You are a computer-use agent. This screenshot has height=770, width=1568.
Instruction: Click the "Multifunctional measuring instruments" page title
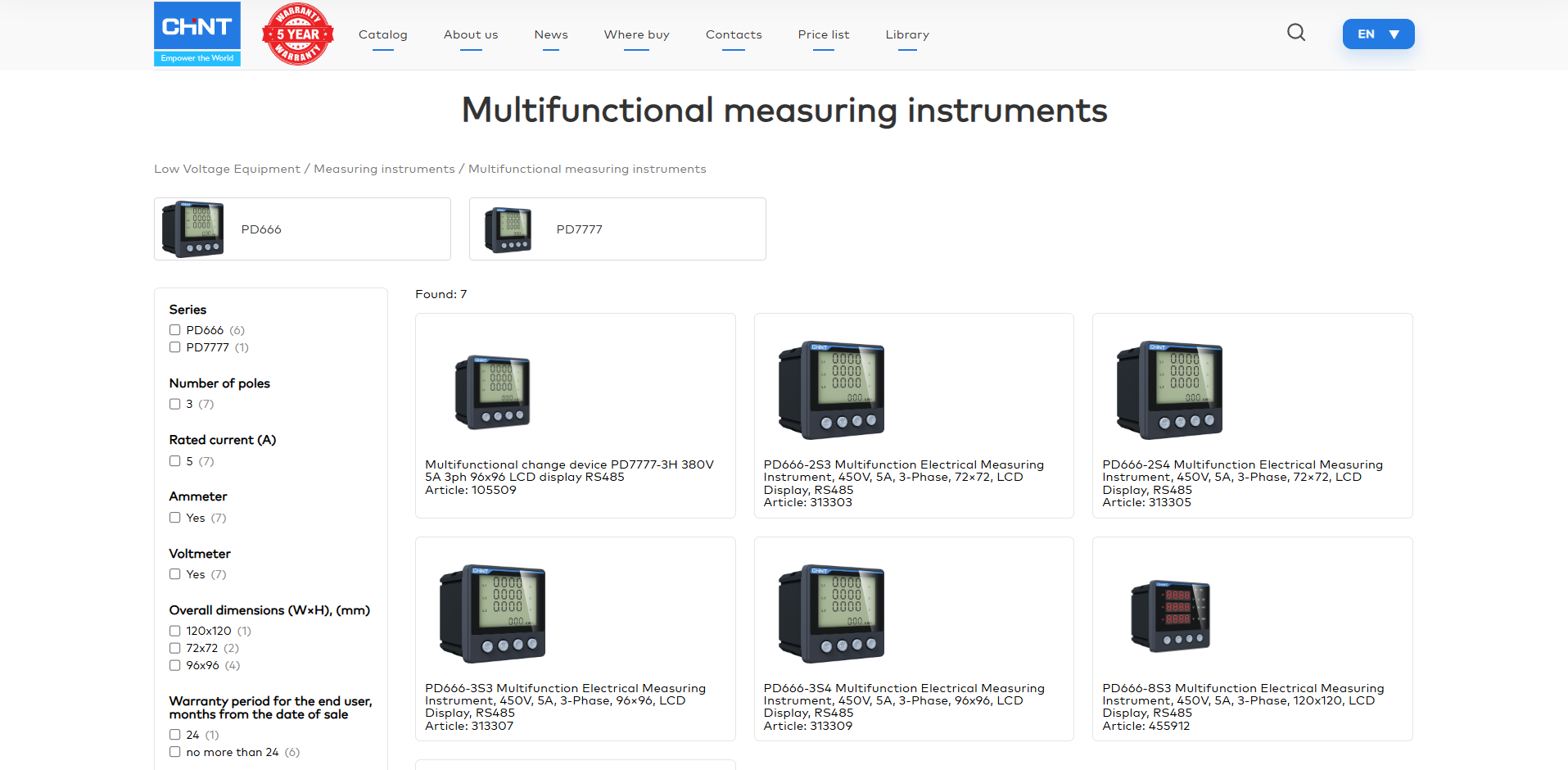tap(784, 111)
